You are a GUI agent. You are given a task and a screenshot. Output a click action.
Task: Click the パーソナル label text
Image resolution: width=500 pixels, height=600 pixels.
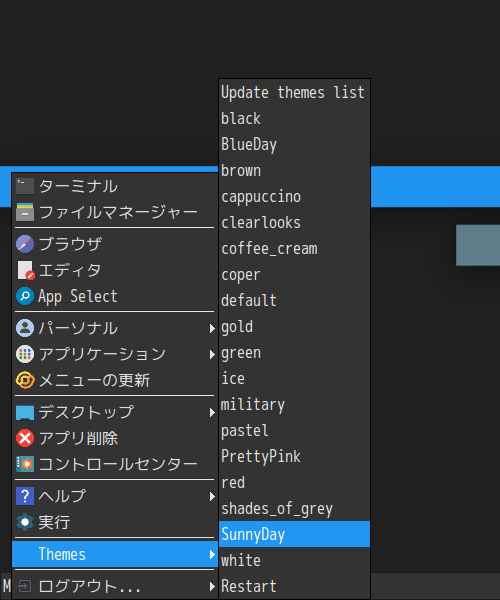pyautogui.click(x=78, y=328)
